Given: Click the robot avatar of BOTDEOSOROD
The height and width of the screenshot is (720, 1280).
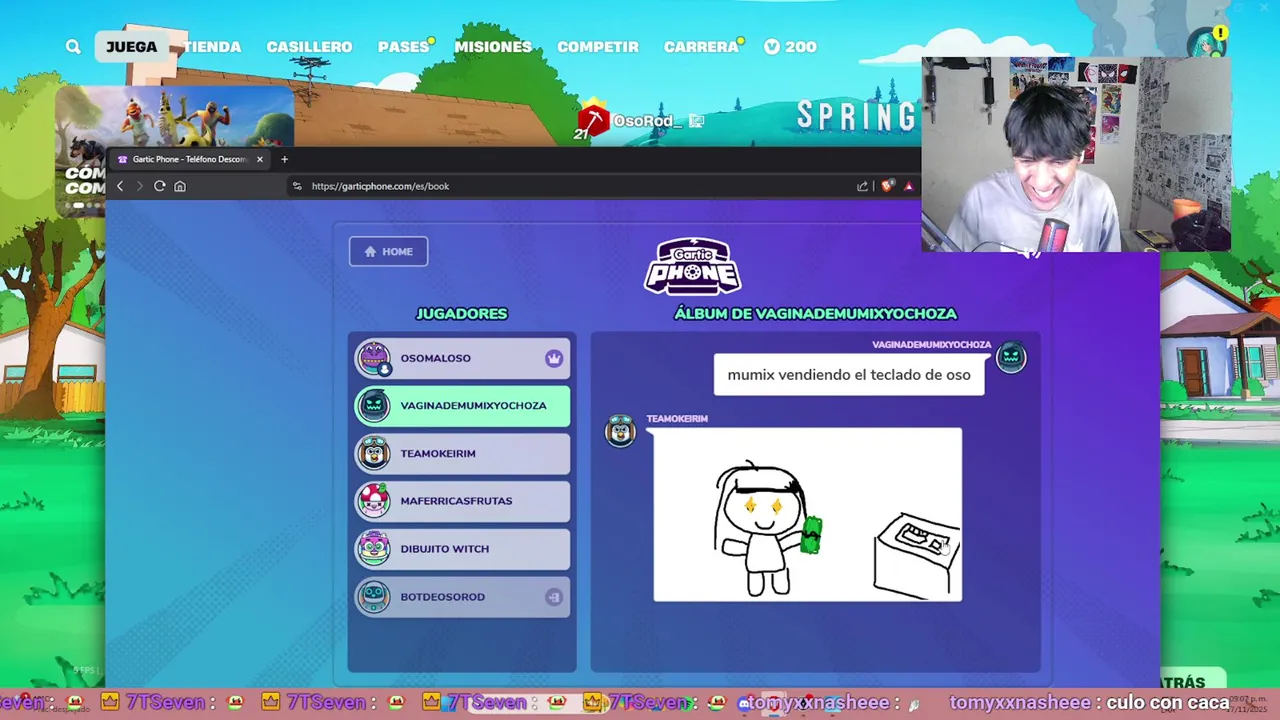Looking at the screenshot, I should click(x=374, y=597).
